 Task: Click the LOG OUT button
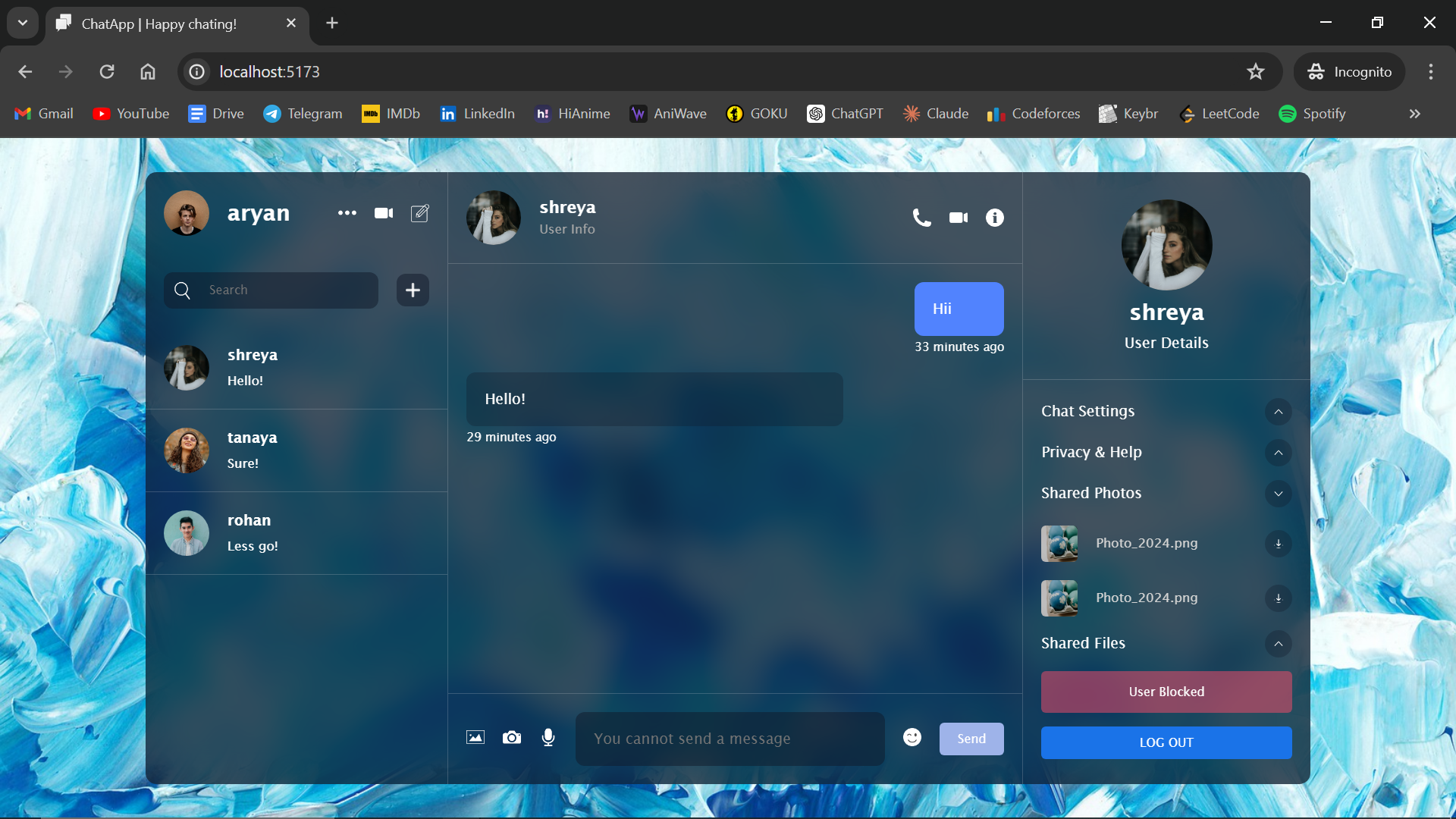coord(1166,742)
